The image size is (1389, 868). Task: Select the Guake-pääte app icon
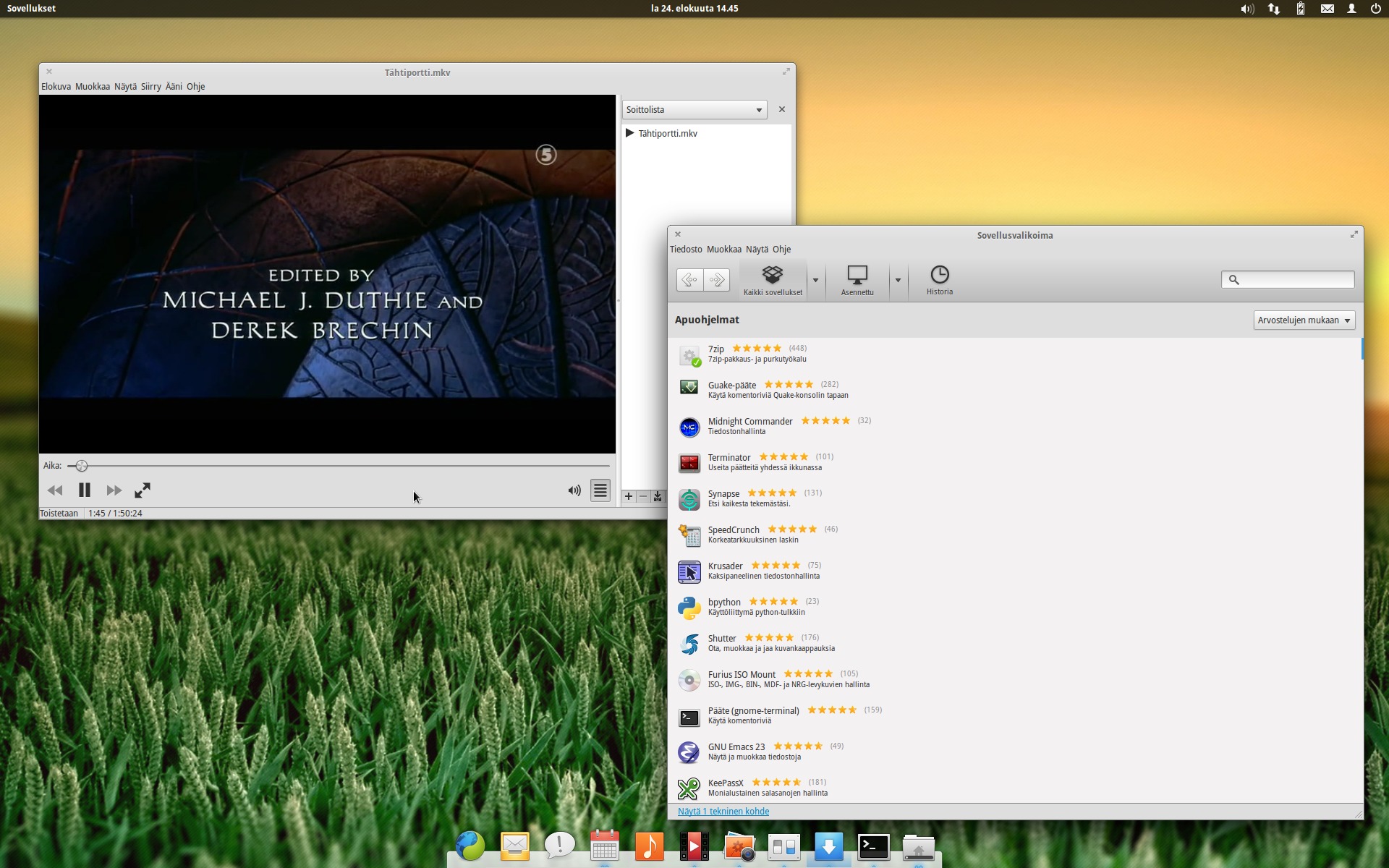click(689, 388)
